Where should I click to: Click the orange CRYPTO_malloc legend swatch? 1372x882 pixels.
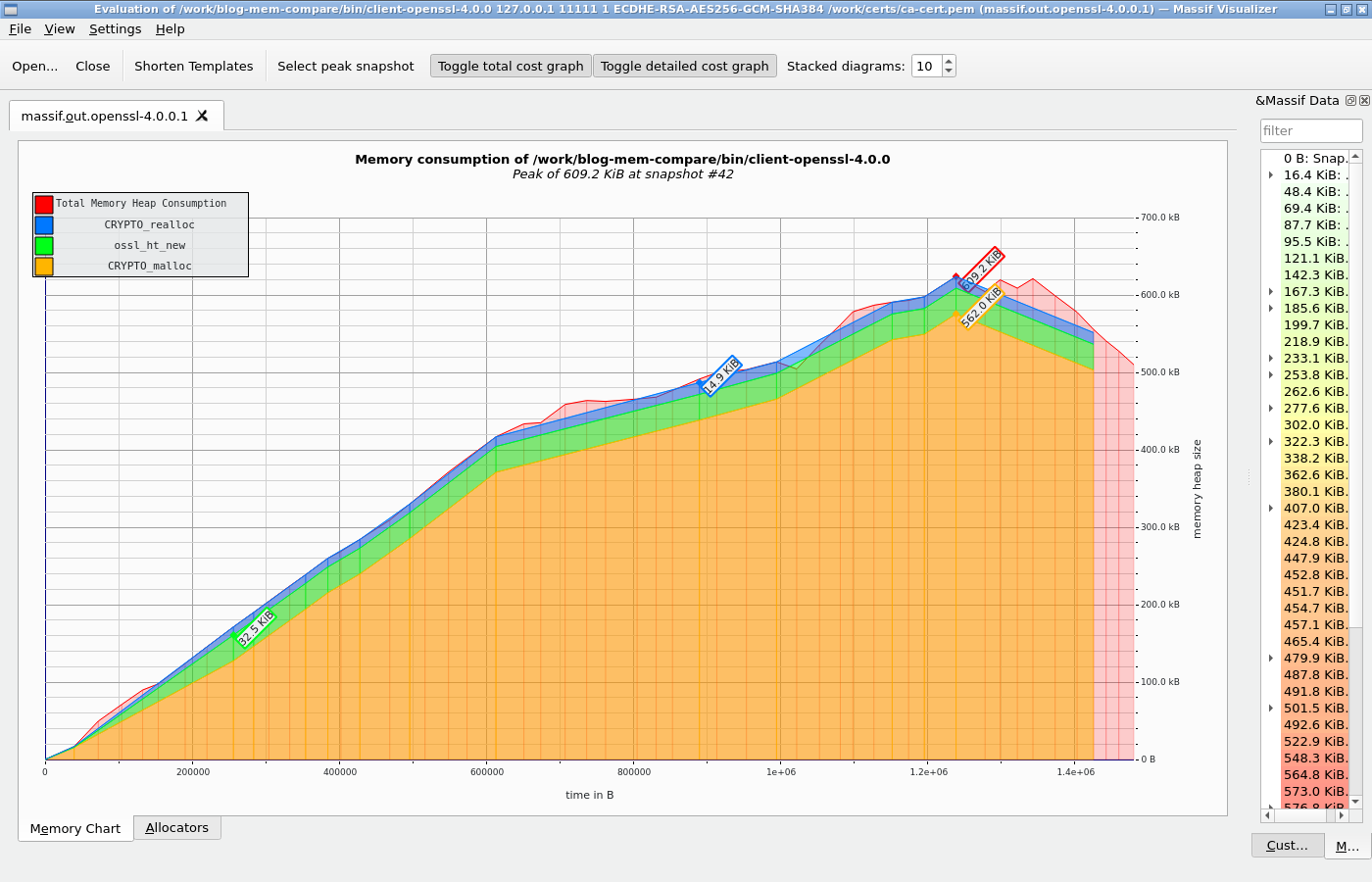pyautogui.click(x=44, y=266)
